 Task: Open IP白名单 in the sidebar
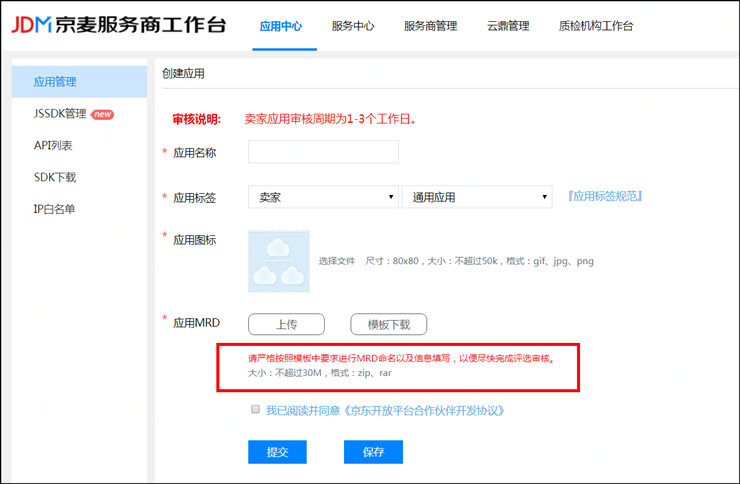tap(54, 209)
